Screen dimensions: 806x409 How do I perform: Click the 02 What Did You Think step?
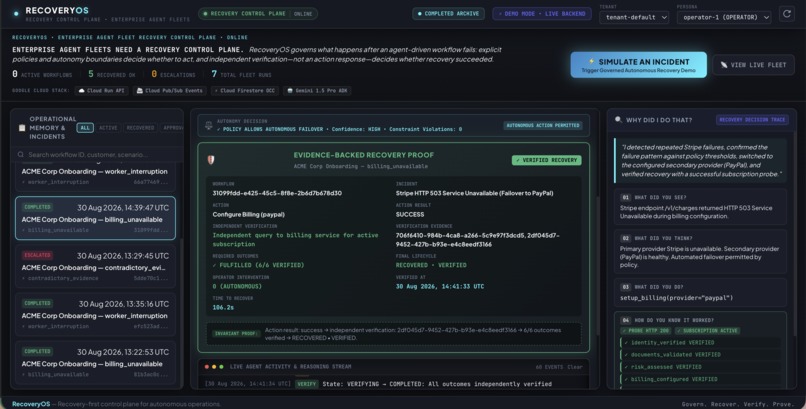point(700,251)
